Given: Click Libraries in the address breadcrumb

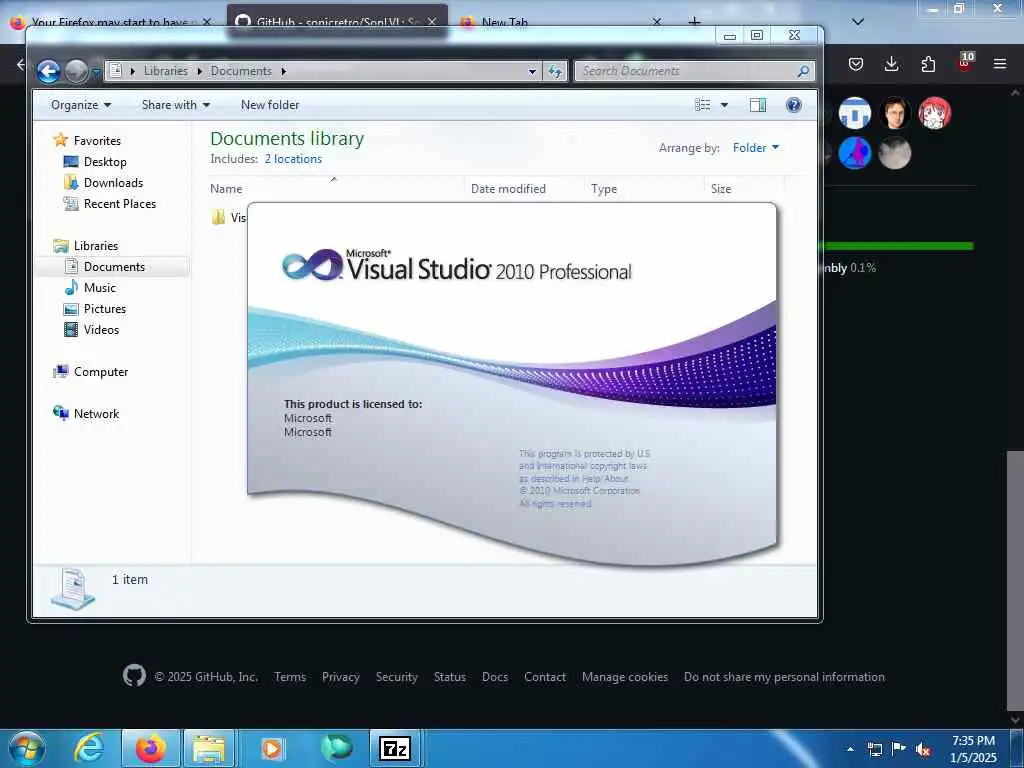Looking at the screenshot, I should pos(166,71).
